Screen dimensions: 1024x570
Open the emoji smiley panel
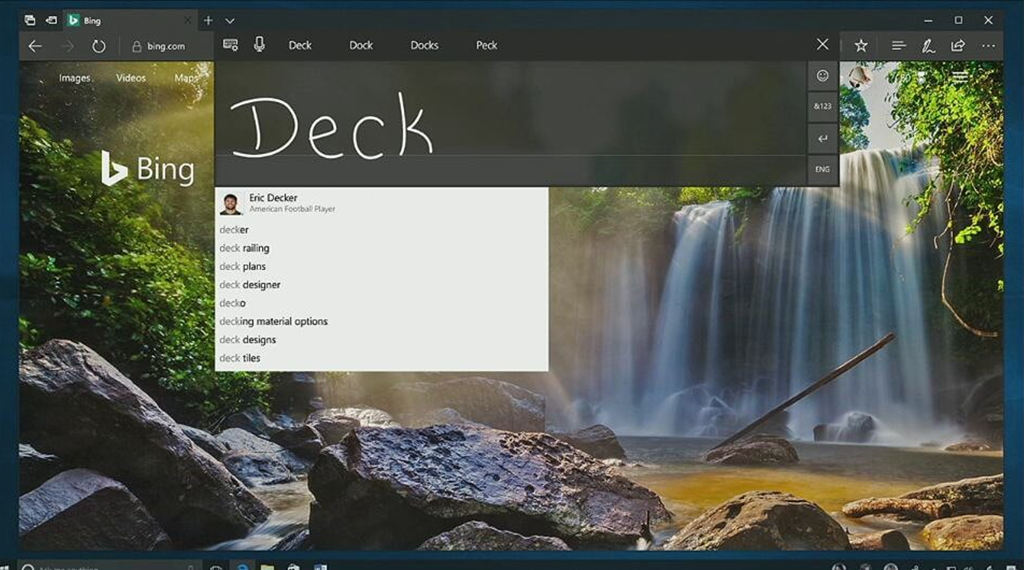tap(822, 76)
